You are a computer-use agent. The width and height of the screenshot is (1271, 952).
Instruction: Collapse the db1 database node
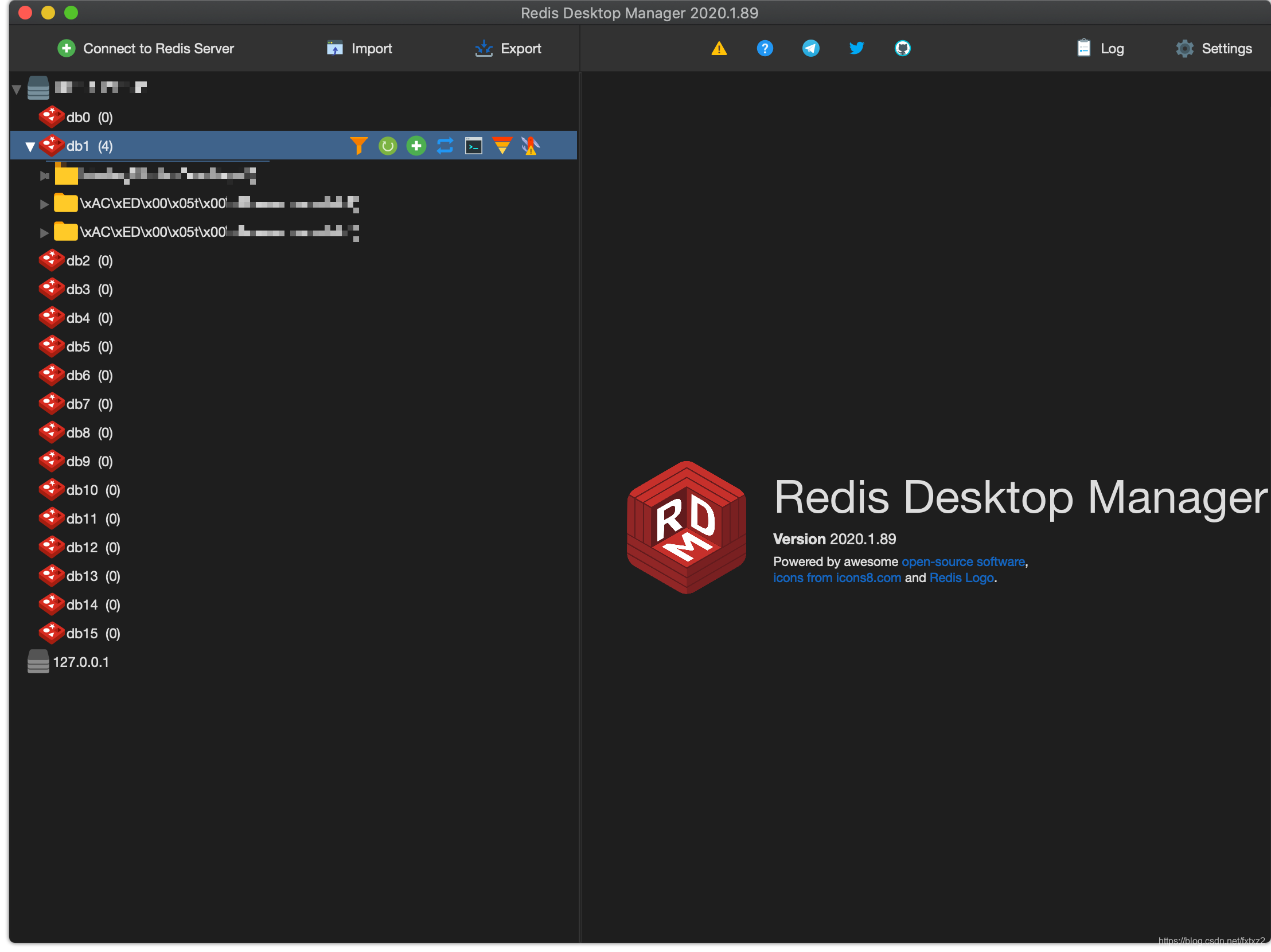click(30, 147)
